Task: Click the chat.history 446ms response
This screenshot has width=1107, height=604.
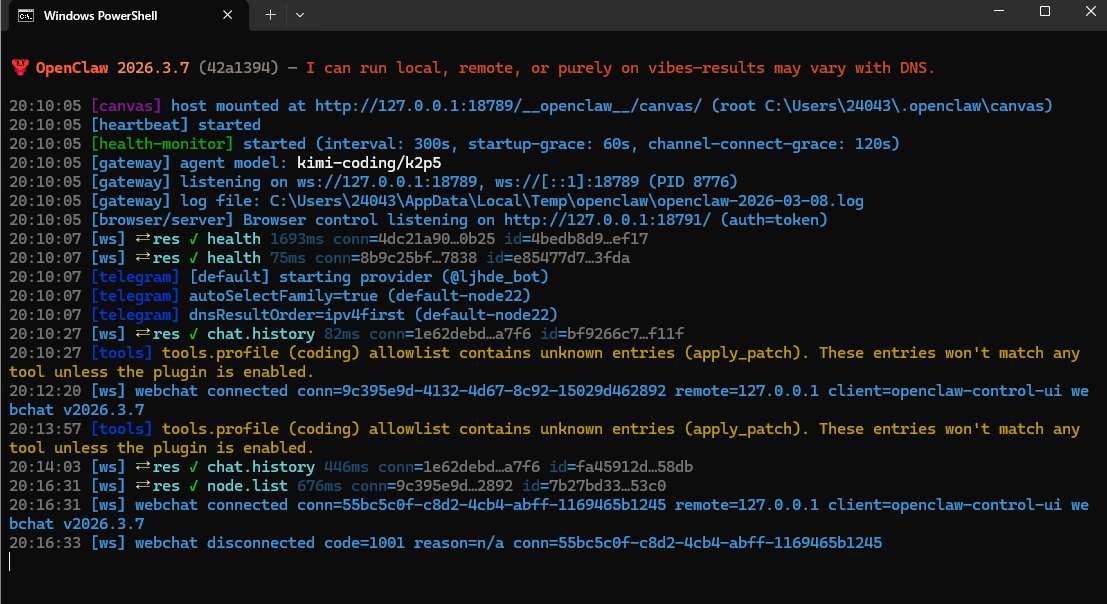Action: pyautogui.click(x=351, y=467)
